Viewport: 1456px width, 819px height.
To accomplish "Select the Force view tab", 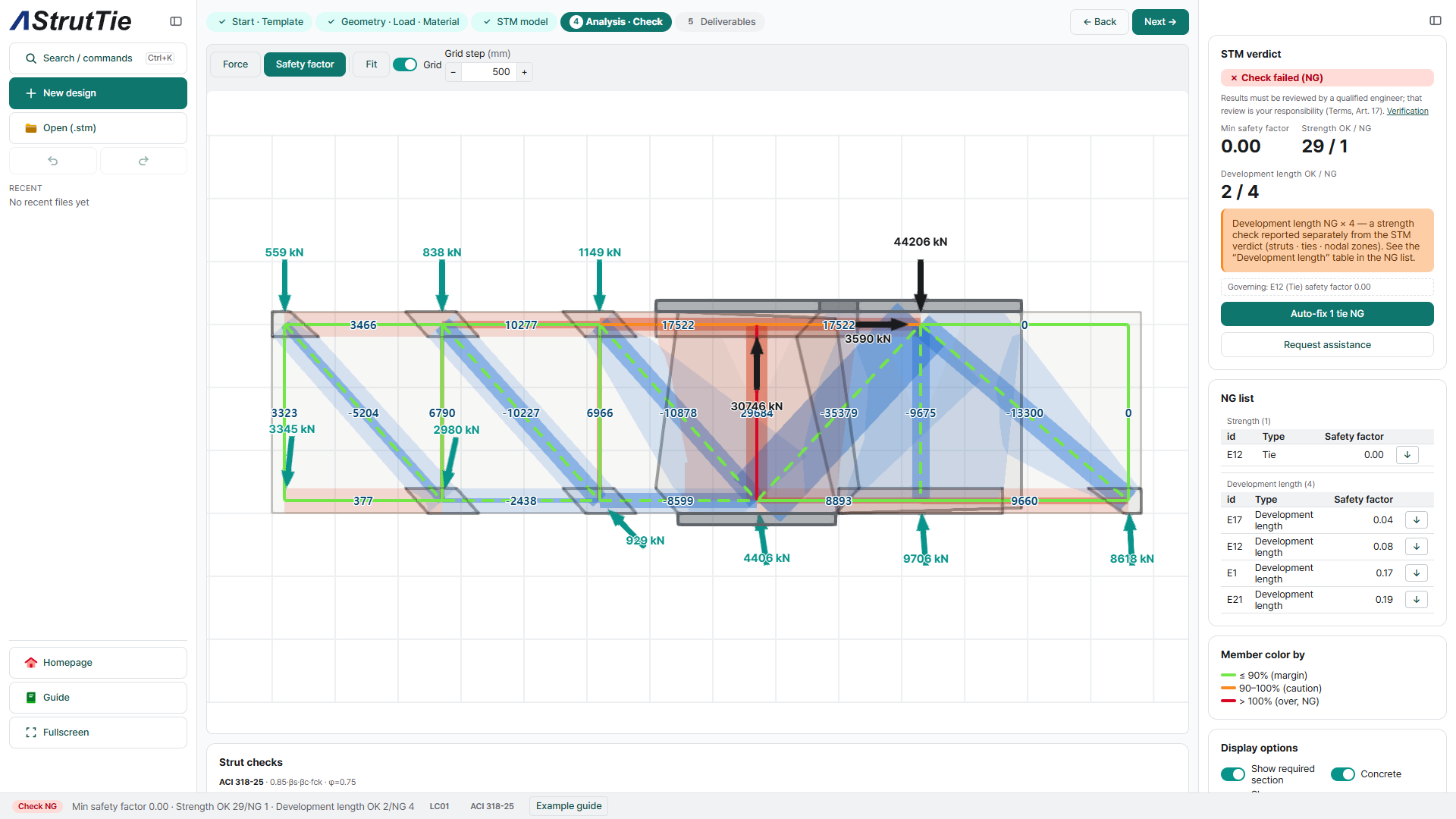I will click(235, 64).
